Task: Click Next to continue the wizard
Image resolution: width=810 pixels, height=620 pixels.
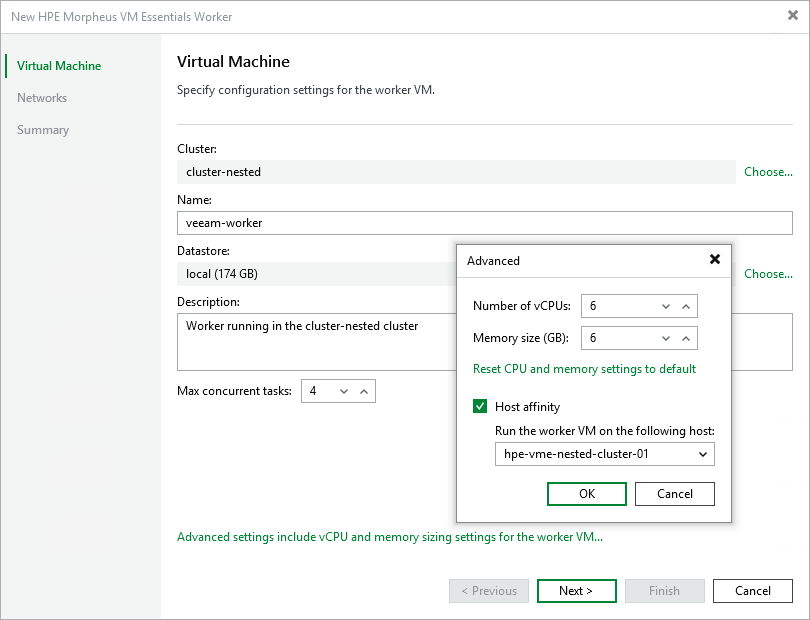Action: [x=576, y=591]
